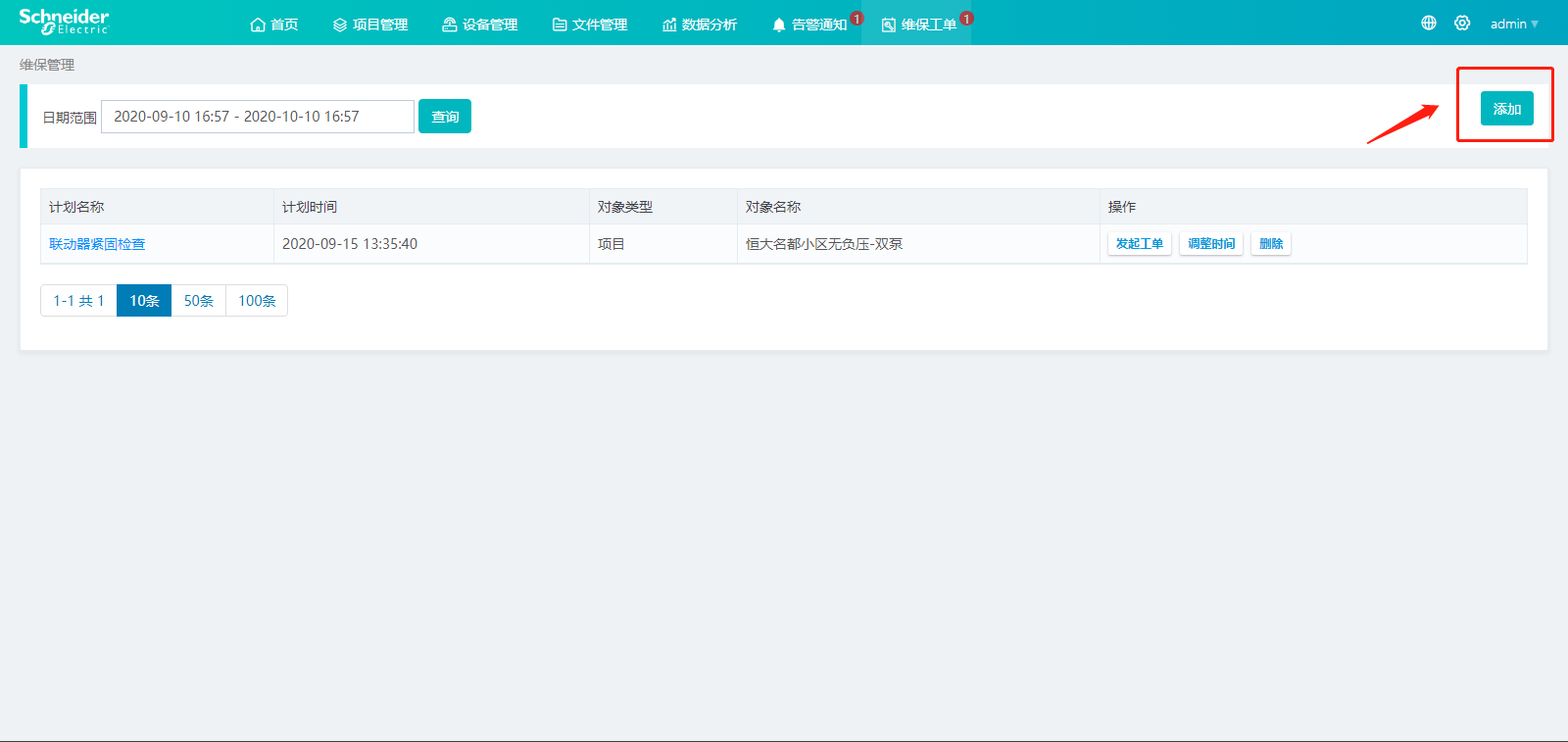
Task: Click the home icon beside 首页
Action: (x=258, y=25)
